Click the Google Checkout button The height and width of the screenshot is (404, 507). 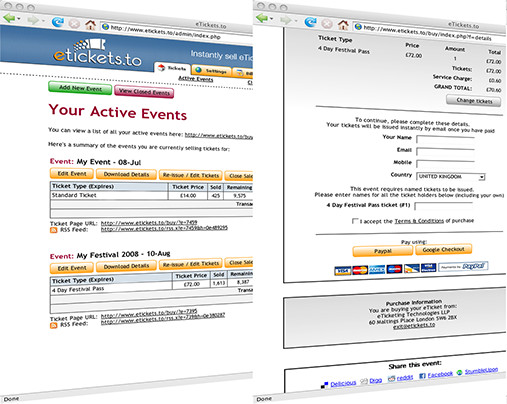[x=443, y=249]
